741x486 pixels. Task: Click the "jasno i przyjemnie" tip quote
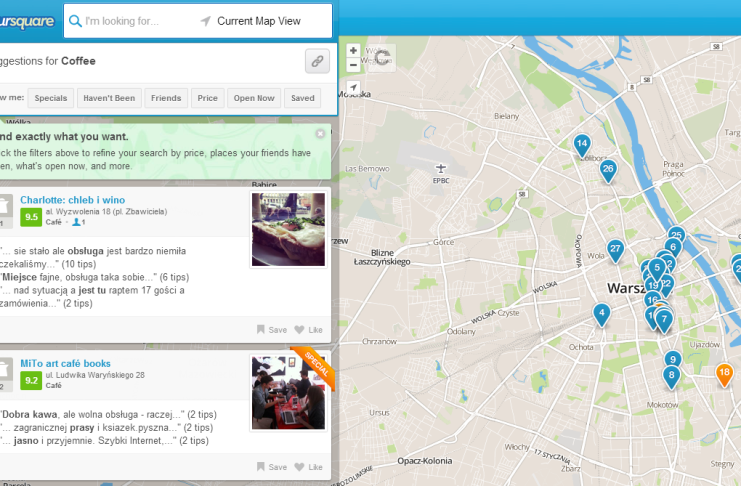(104, 441)
